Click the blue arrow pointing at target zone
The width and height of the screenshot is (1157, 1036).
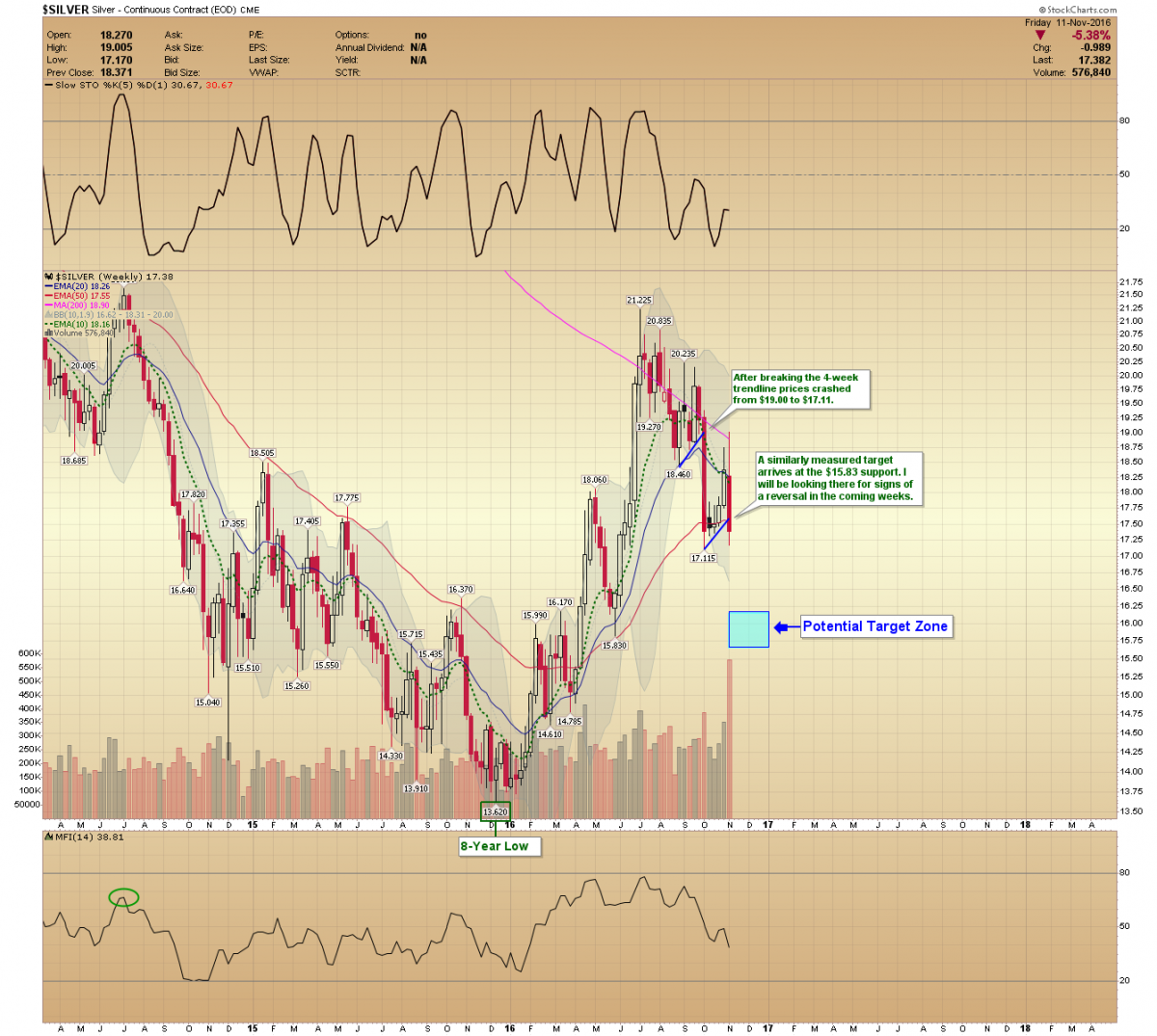click(787, 627)
